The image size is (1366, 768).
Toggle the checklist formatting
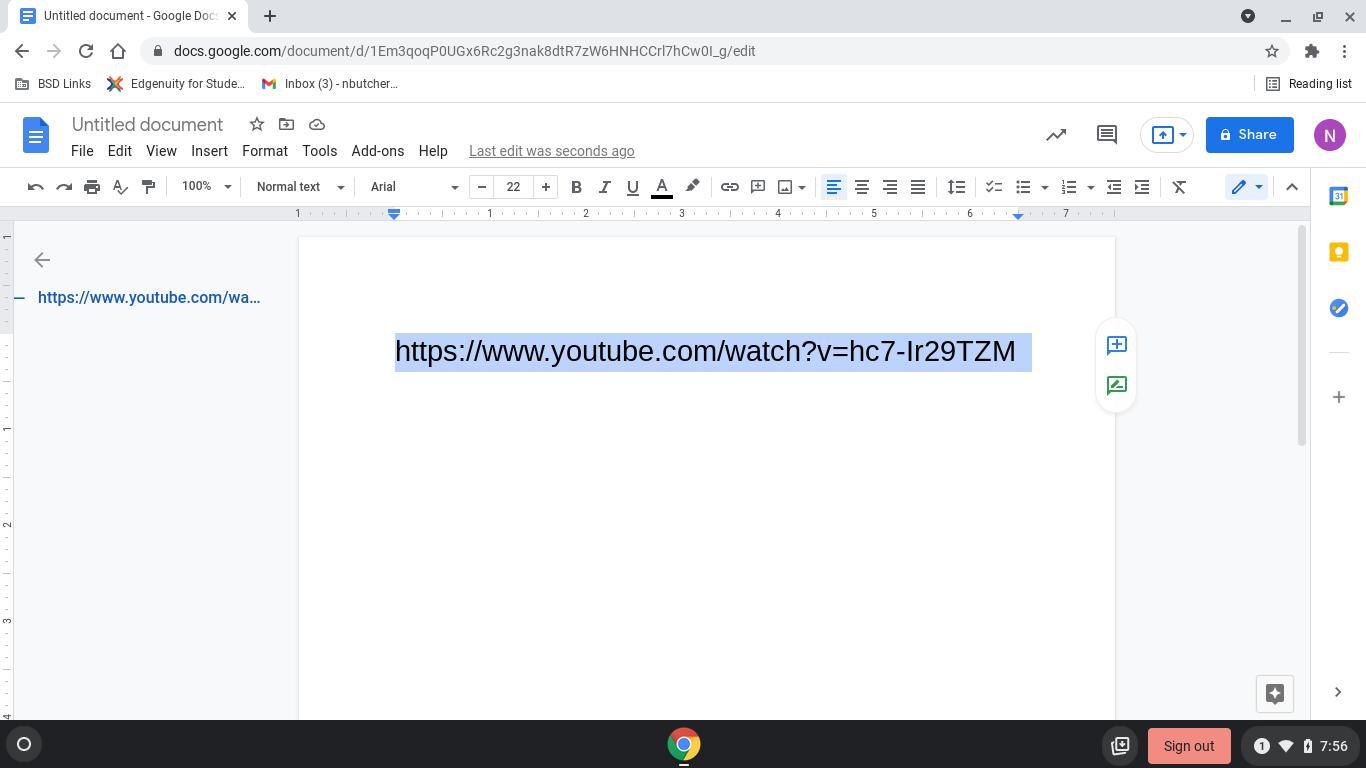pyautogui.click(x=993, y=187)
